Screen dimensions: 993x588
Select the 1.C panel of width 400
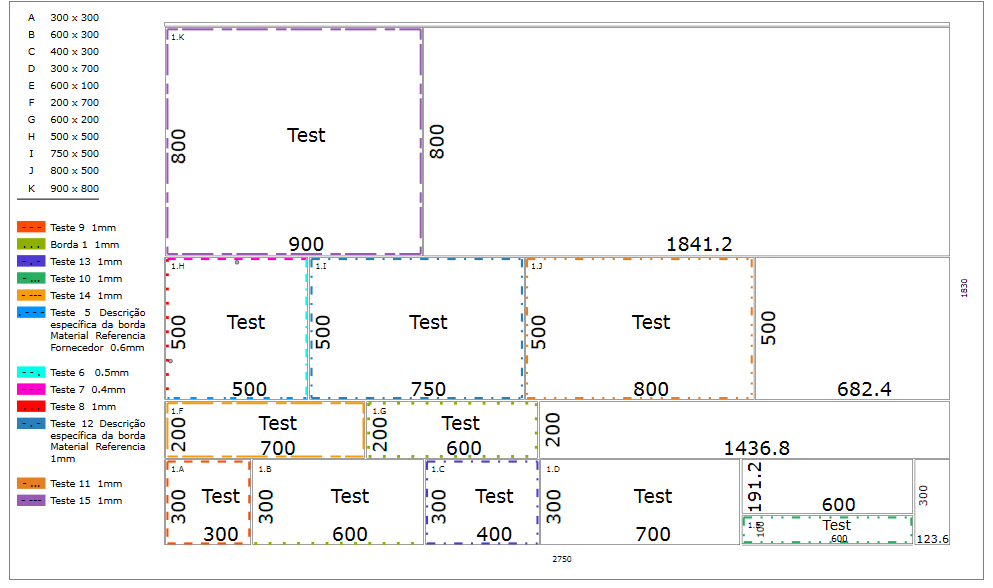tap(482, 502)
